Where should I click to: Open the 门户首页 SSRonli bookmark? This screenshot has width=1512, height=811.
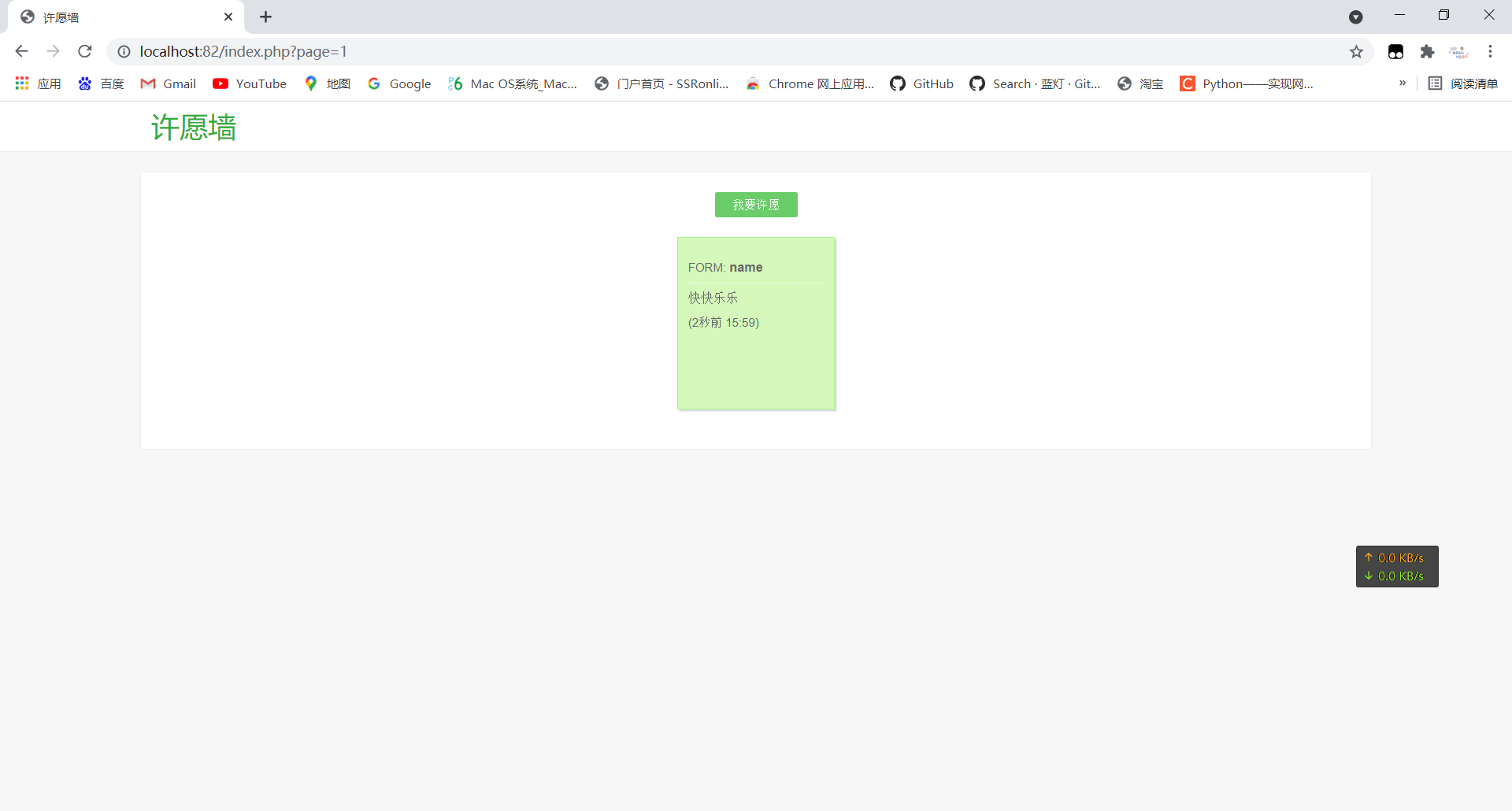(x=661, y=83)
